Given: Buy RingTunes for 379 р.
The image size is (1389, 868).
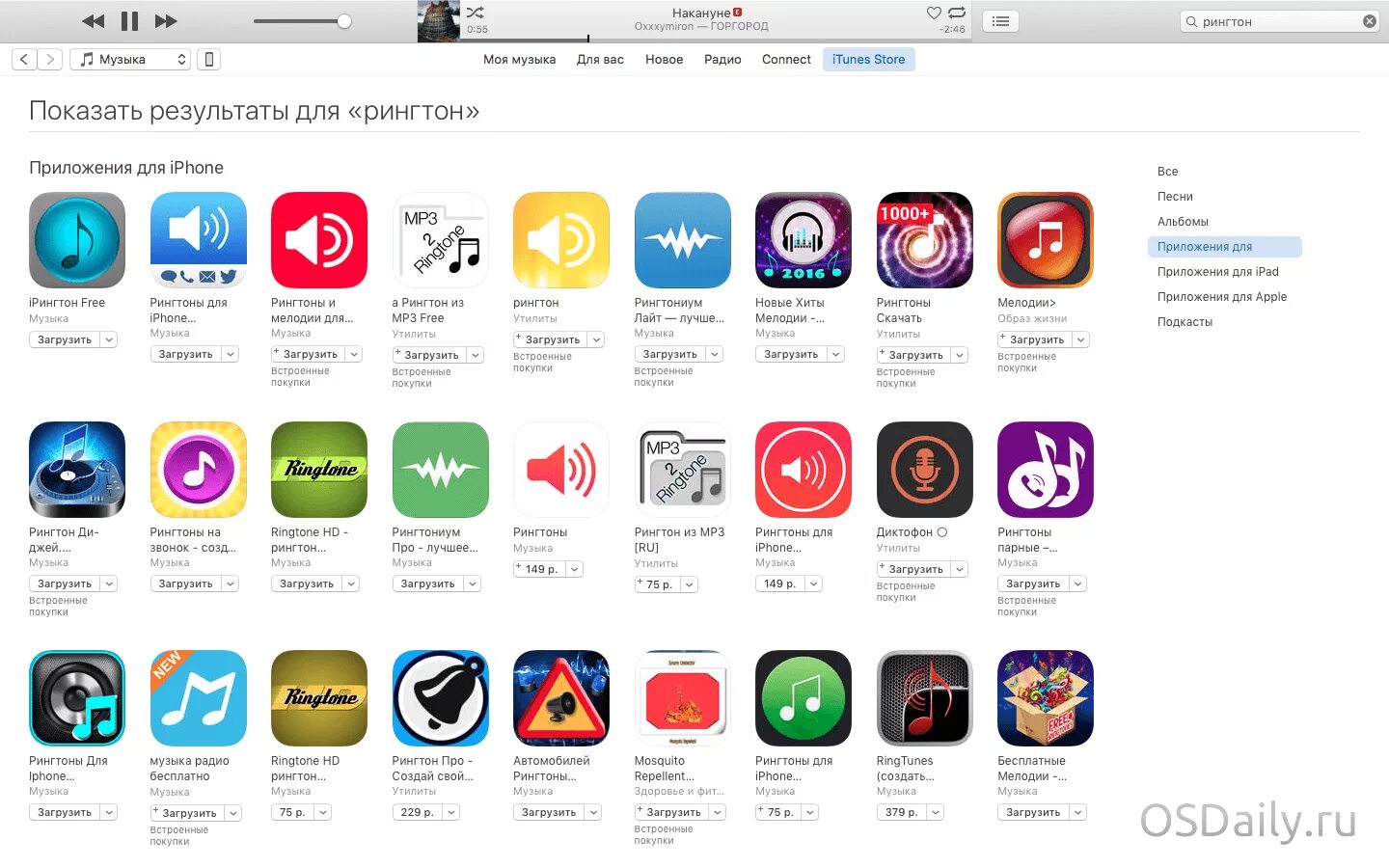Looking at the screenshot, I should pos(901,812).
